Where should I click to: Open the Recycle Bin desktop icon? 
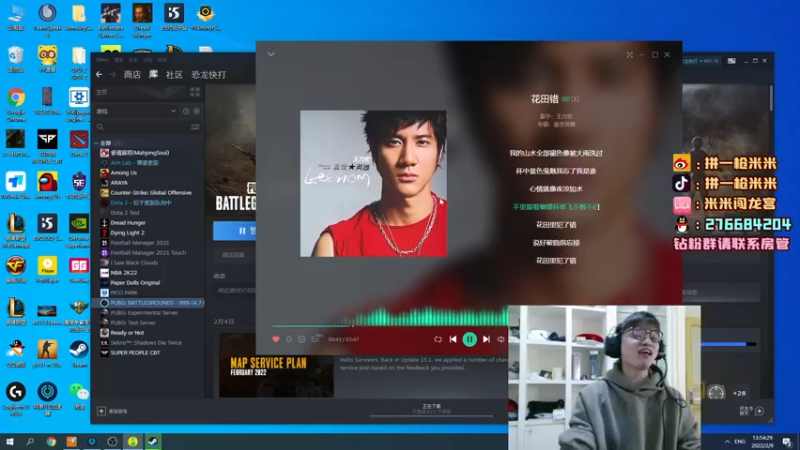[x=16, y=60]
